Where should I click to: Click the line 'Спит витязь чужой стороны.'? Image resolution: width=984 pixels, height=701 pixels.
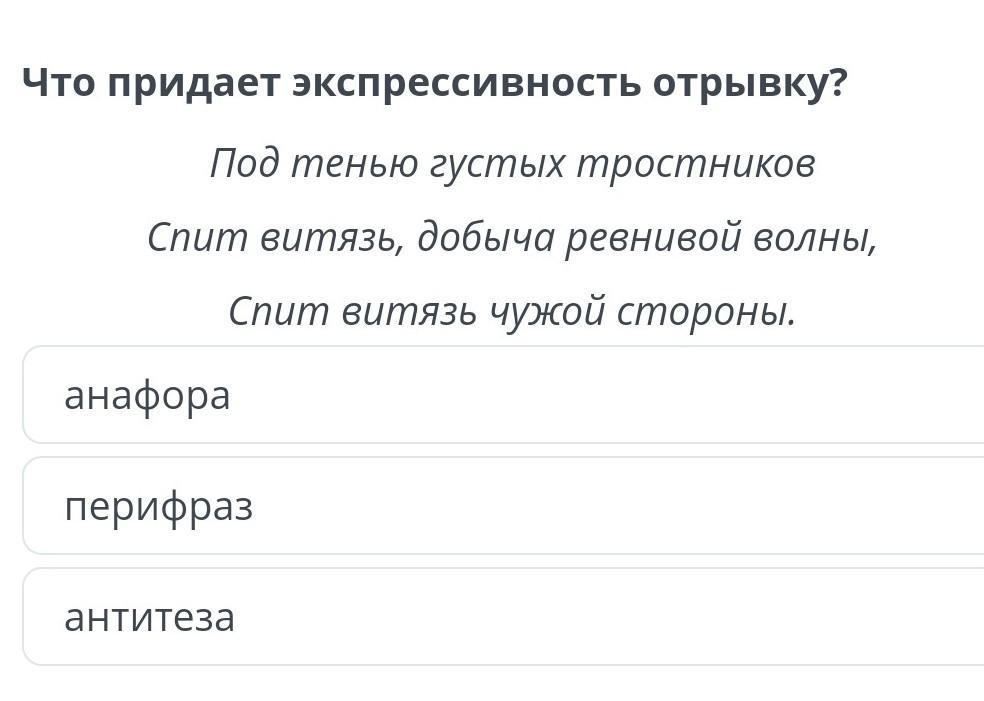click(x=512, y=312)
